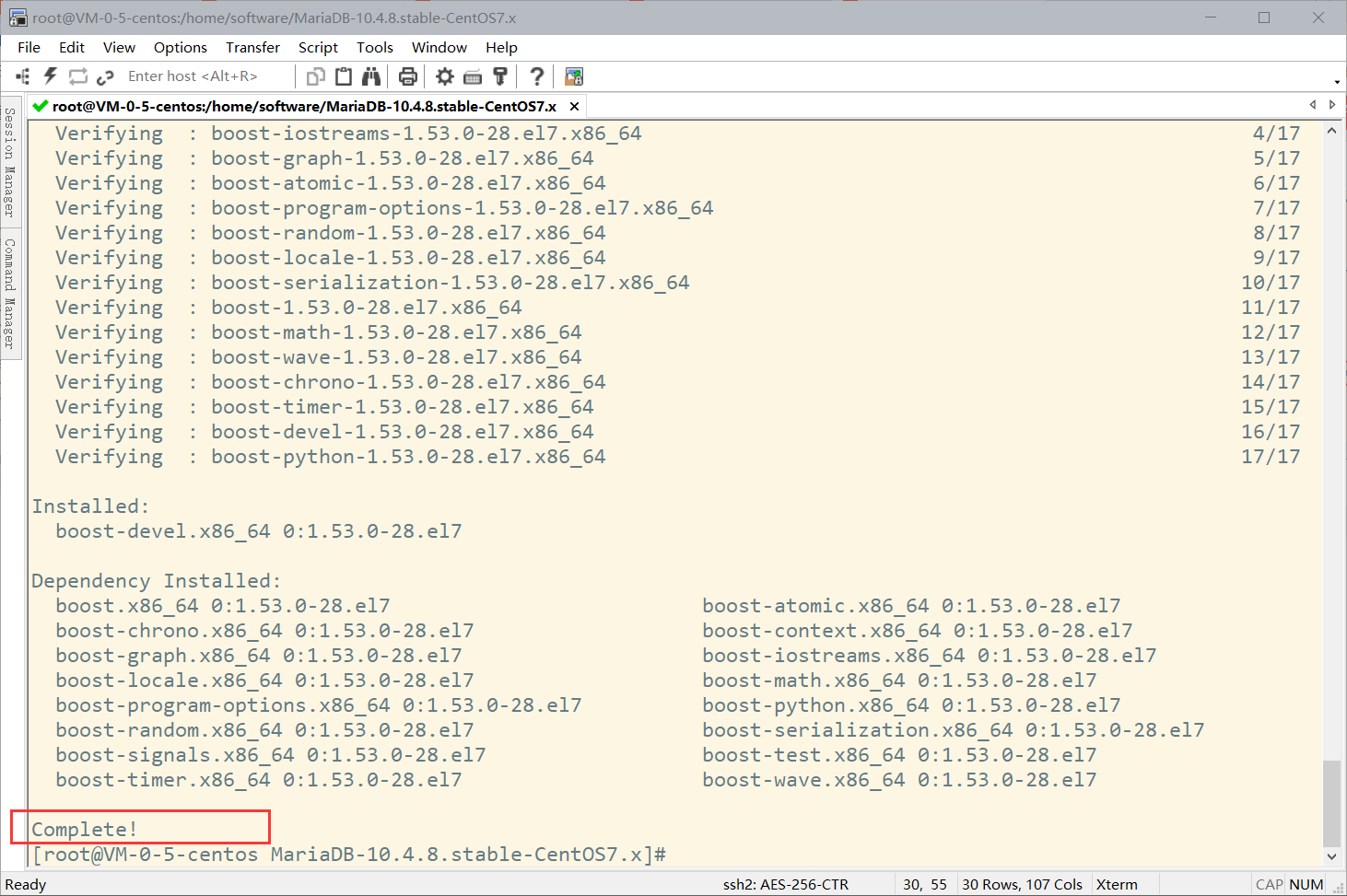Click the green checkmark on session tab
Image resolution: width=1347 pixels, height=896 pixels.
[x=40, y=106]
